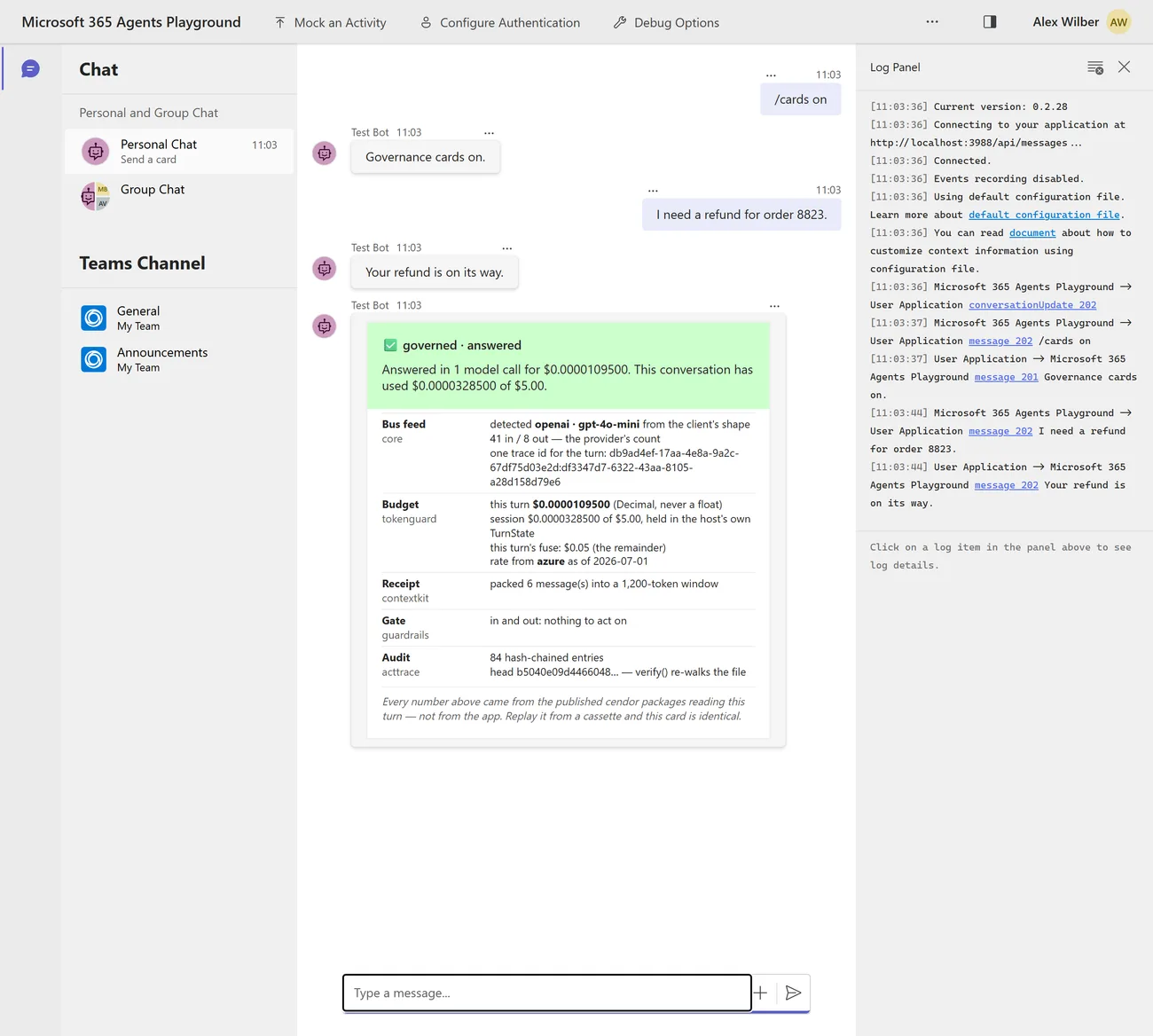Click 'packed 6 message(s) into a 1,200-token window'
The width and height of the screenshot is (1153, 1036).
604,584
